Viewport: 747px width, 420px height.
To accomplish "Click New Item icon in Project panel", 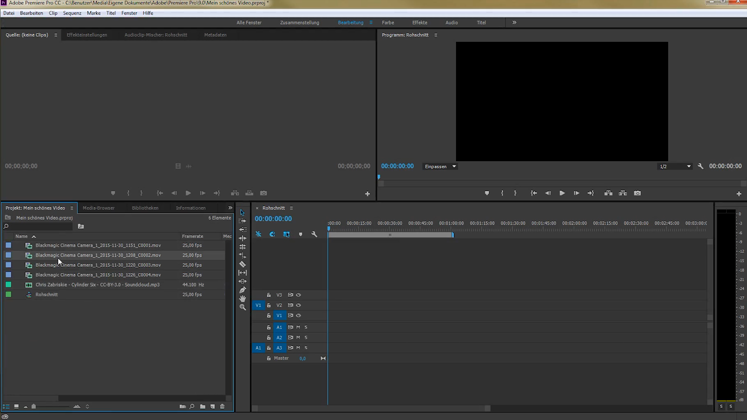I will coord(212,407).
